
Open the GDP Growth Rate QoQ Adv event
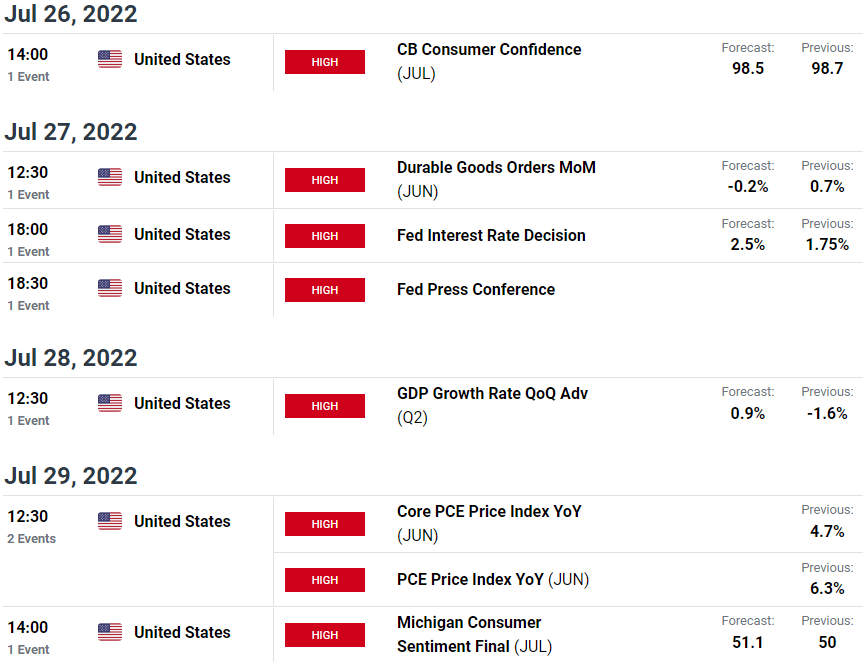[x=492, y=405]
